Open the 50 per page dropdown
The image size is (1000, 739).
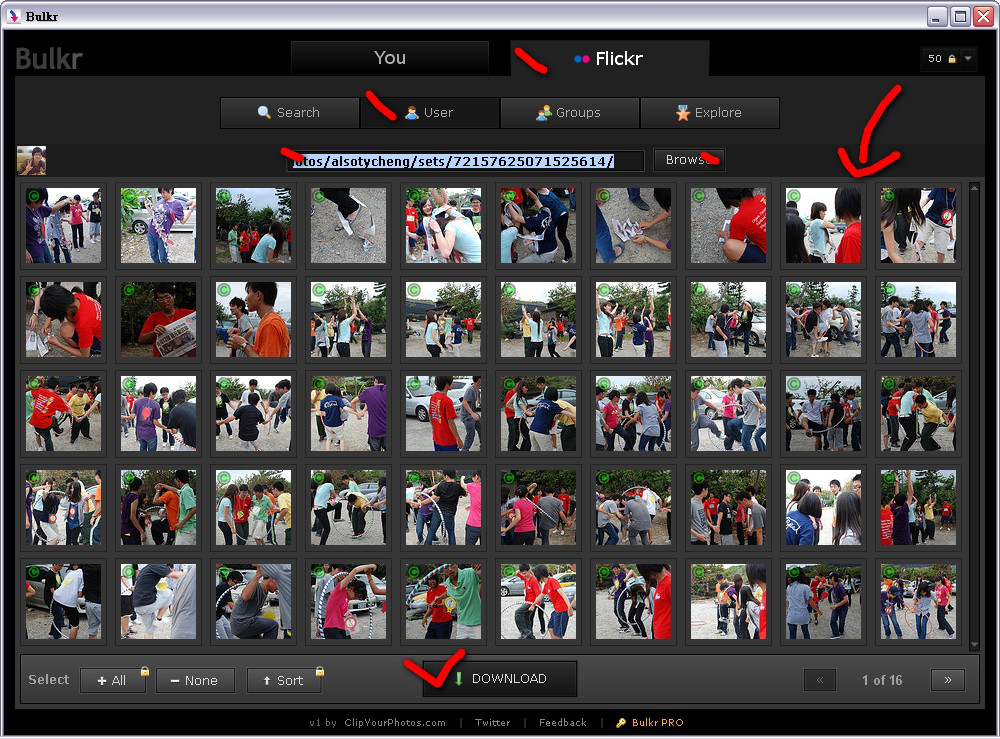tap(948, 59)
